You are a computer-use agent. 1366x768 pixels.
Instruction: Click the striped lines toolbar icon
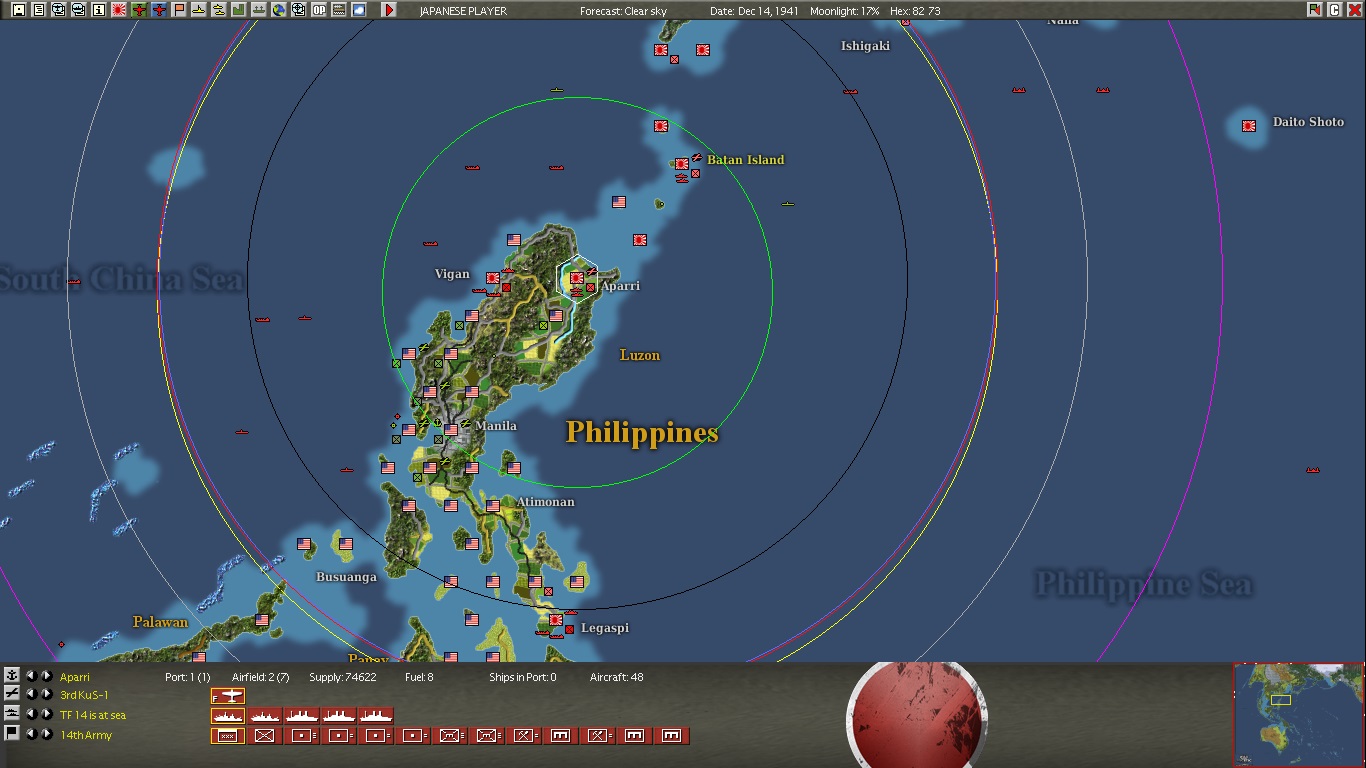pos(338,10)
